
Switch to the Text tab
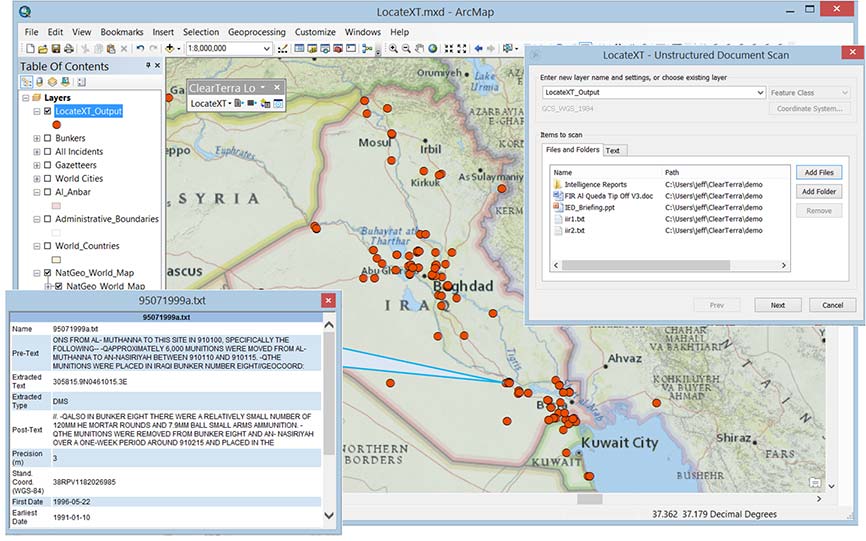point(613,151)
